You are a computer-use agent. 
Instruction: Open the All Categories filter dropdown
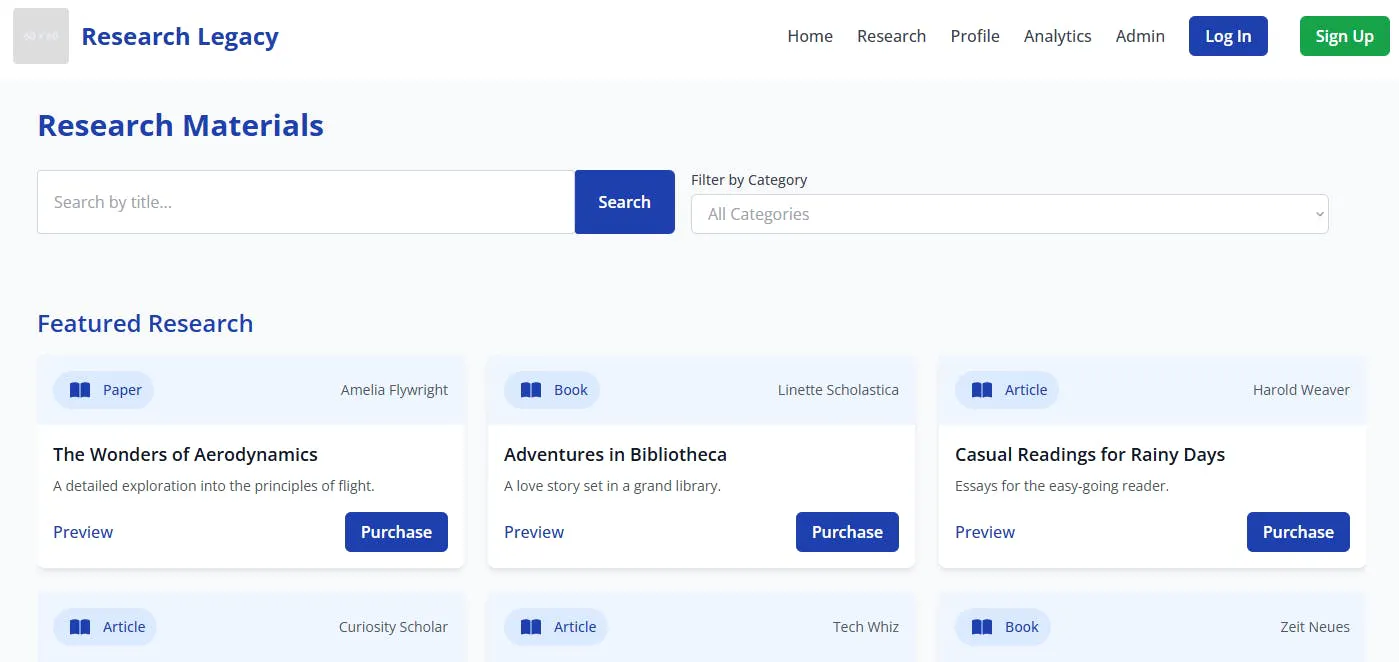pyautogui.click(x=1010, y=214)
